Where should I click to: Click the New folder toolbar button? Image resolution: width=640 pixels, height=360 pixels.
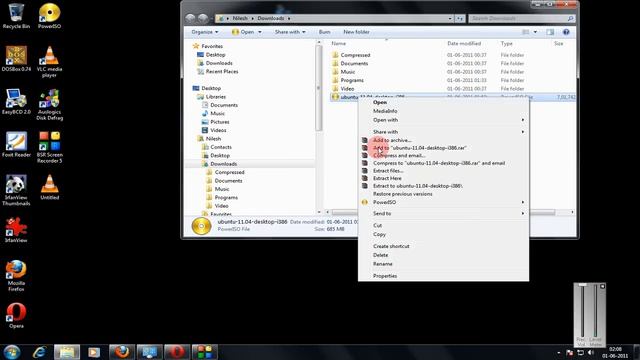point(356,32)
